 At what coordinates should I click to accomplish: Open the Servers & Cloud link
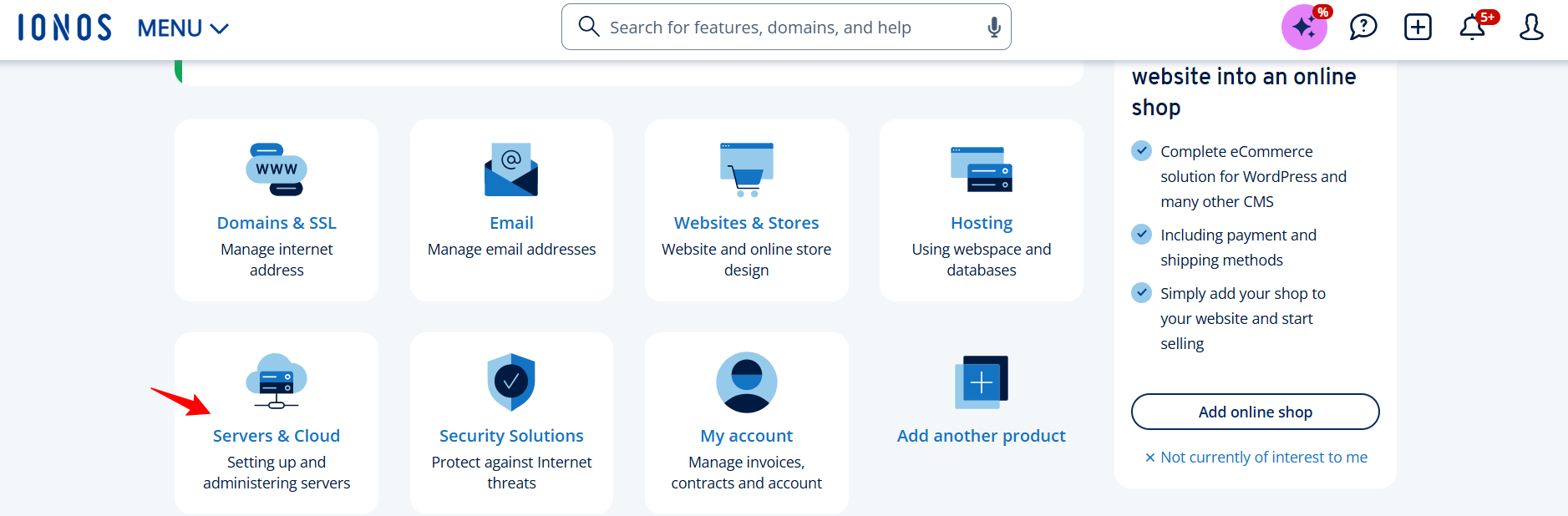click(277, 436)
